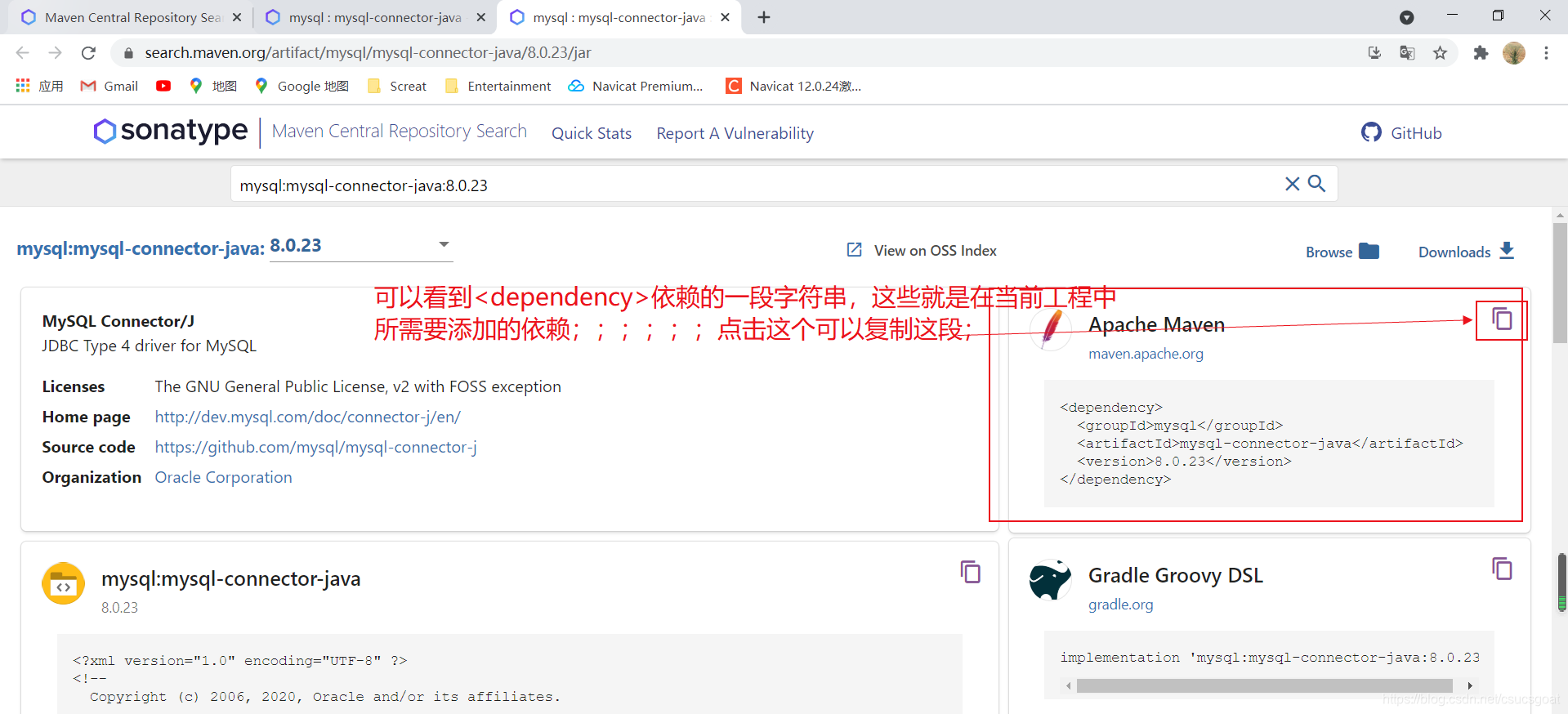Screen dimensions: 1568x714
Task: Open the Chrome extensions puzzle icon
Action: 1481,53
